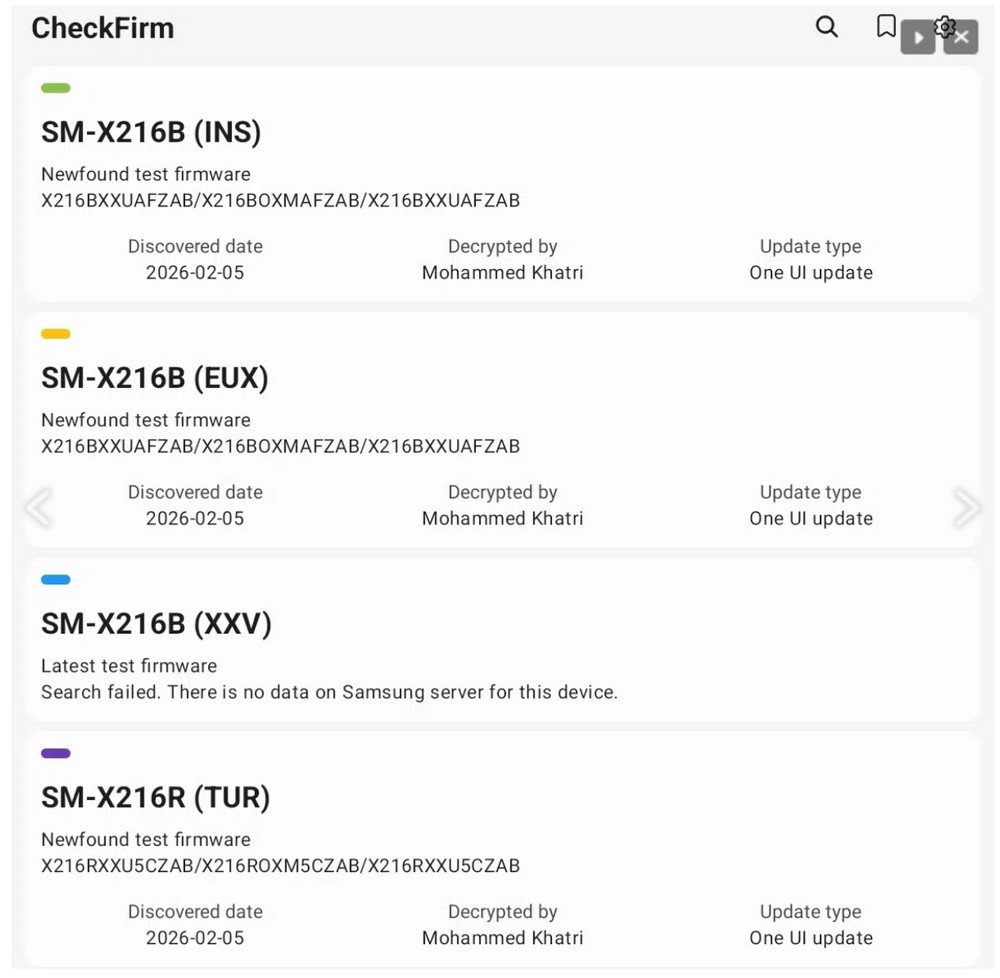Open the SM-X216B (XXV) device entry
Screen dimensions: 1000x978
(156, 624)
